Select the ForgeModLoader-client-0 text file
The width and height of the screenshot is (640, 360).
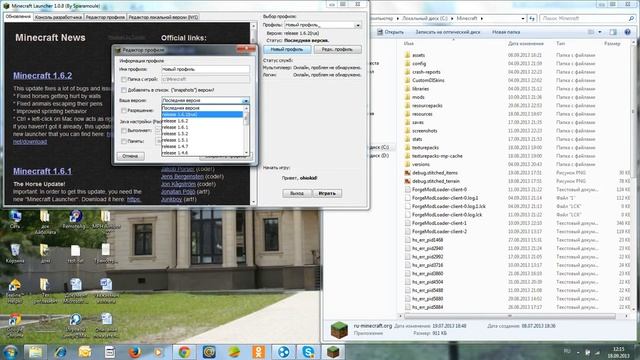pyautogui.click(x=439, y=190)
